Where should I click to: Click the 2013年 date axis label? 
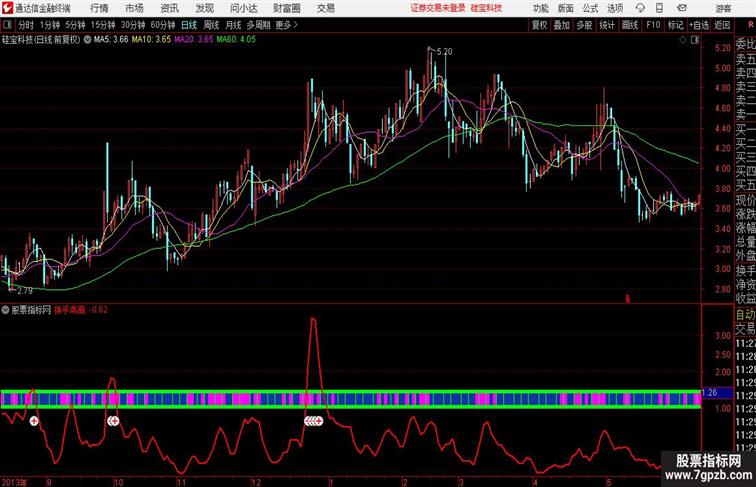(14, 482)
